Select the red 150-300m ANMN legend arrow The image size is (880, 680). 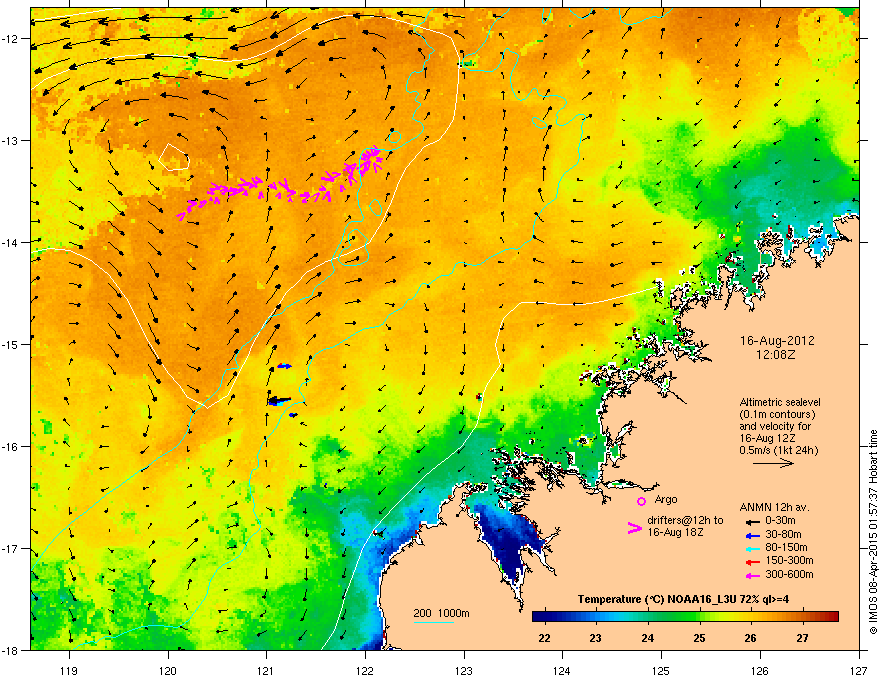[x=753, y=562]
